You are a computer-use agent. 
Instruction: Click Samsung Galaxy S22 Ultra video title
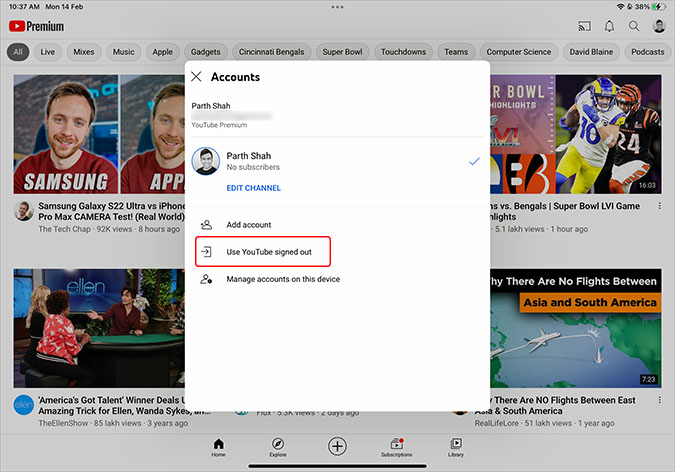[x=111, y=211]
